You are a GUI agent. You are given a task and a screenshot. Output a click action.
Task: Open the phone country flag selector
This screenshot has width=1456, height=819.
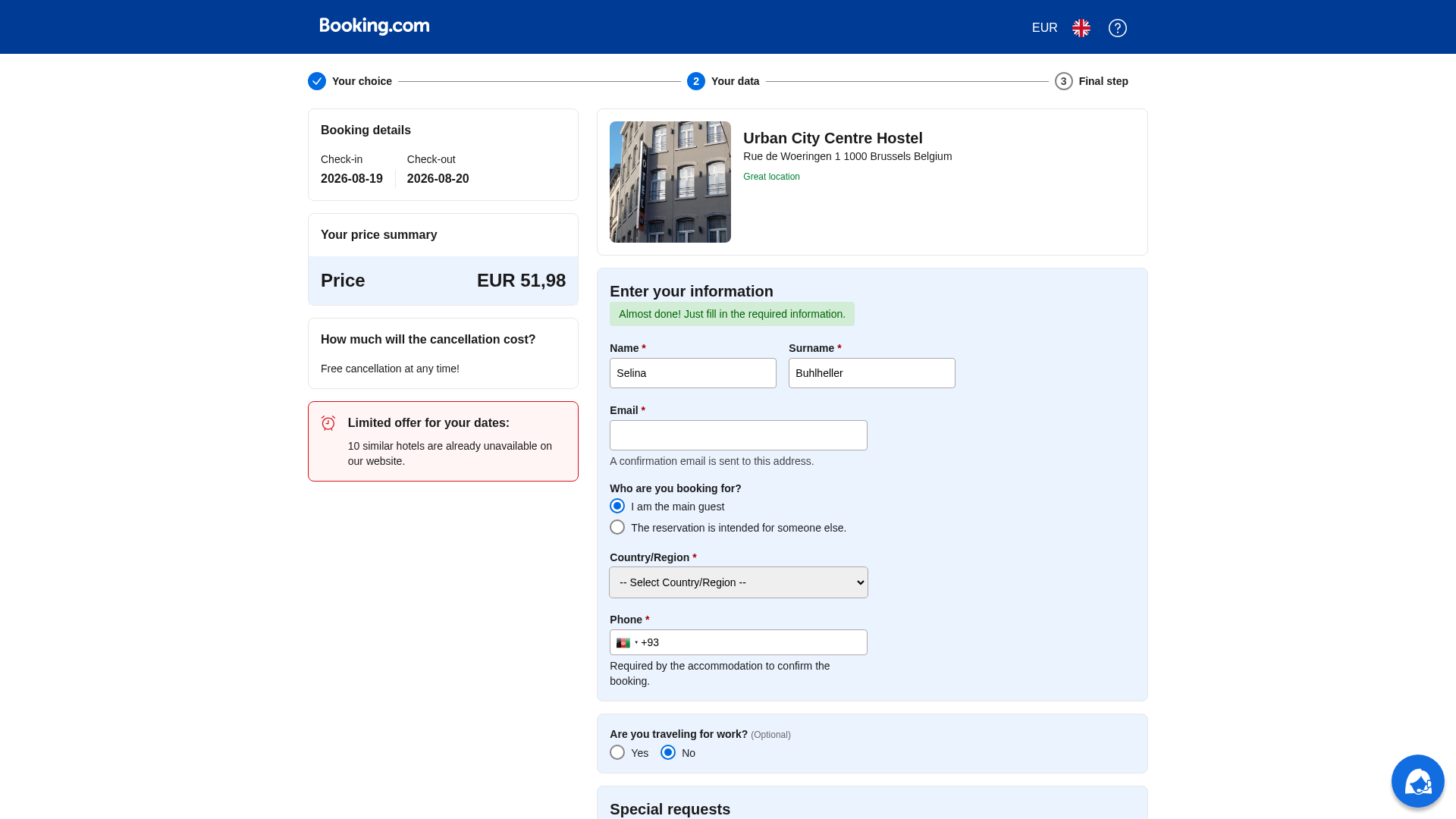(626, 643)
